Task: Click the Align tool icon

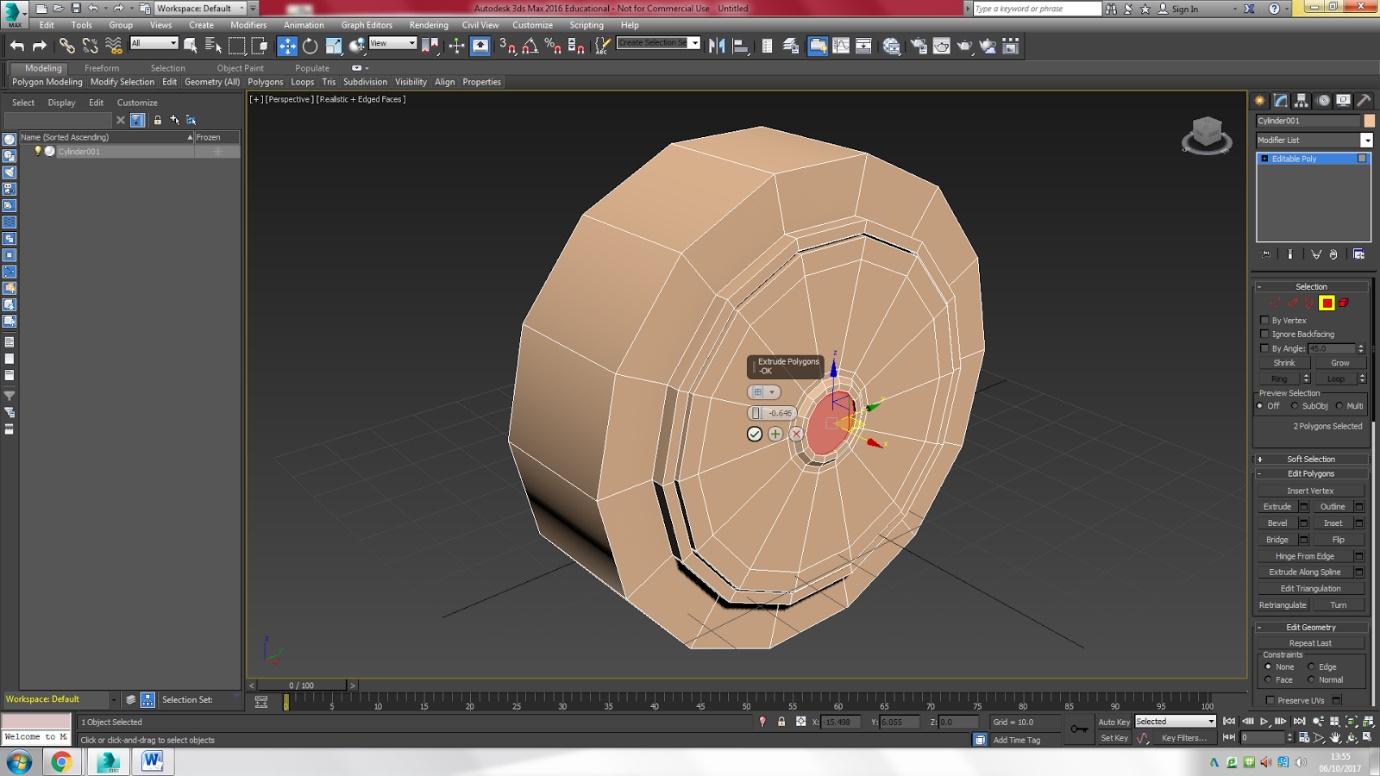Action: (x=741, y=46)
